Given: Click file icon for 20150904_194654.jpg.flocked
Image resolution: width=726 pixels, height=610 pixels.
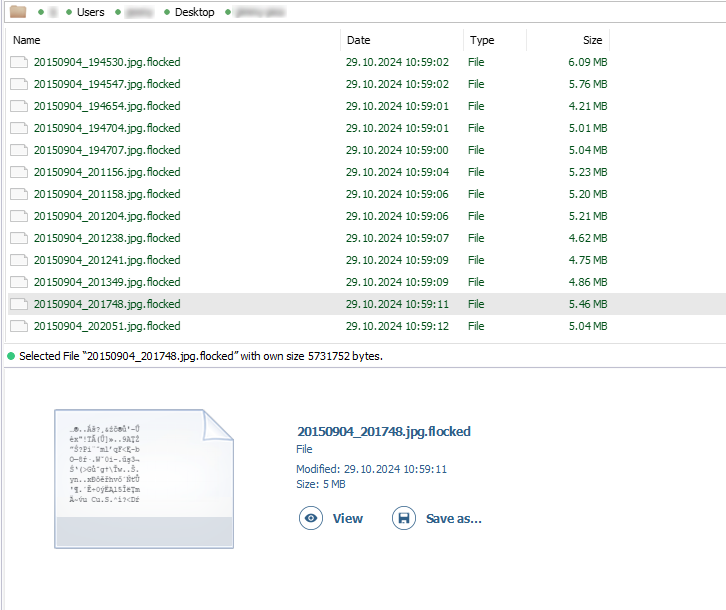Looking at the screenshot, I should [19, 106].
